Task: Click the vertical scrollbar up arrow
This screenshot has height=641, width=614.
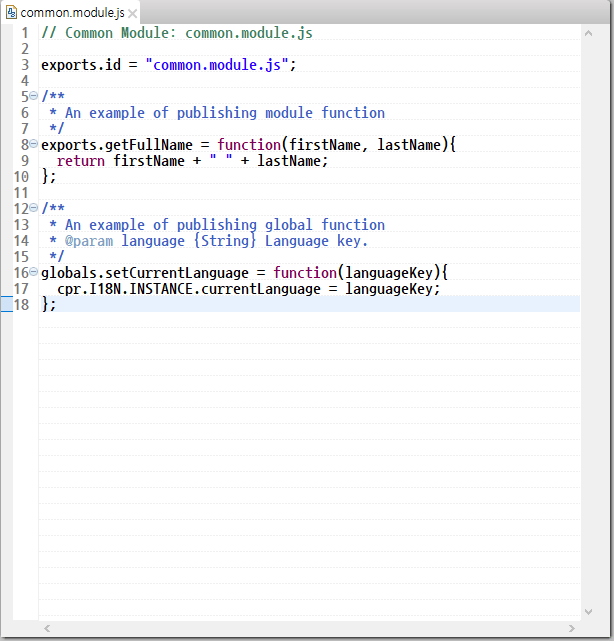Action: coord(589,33)
